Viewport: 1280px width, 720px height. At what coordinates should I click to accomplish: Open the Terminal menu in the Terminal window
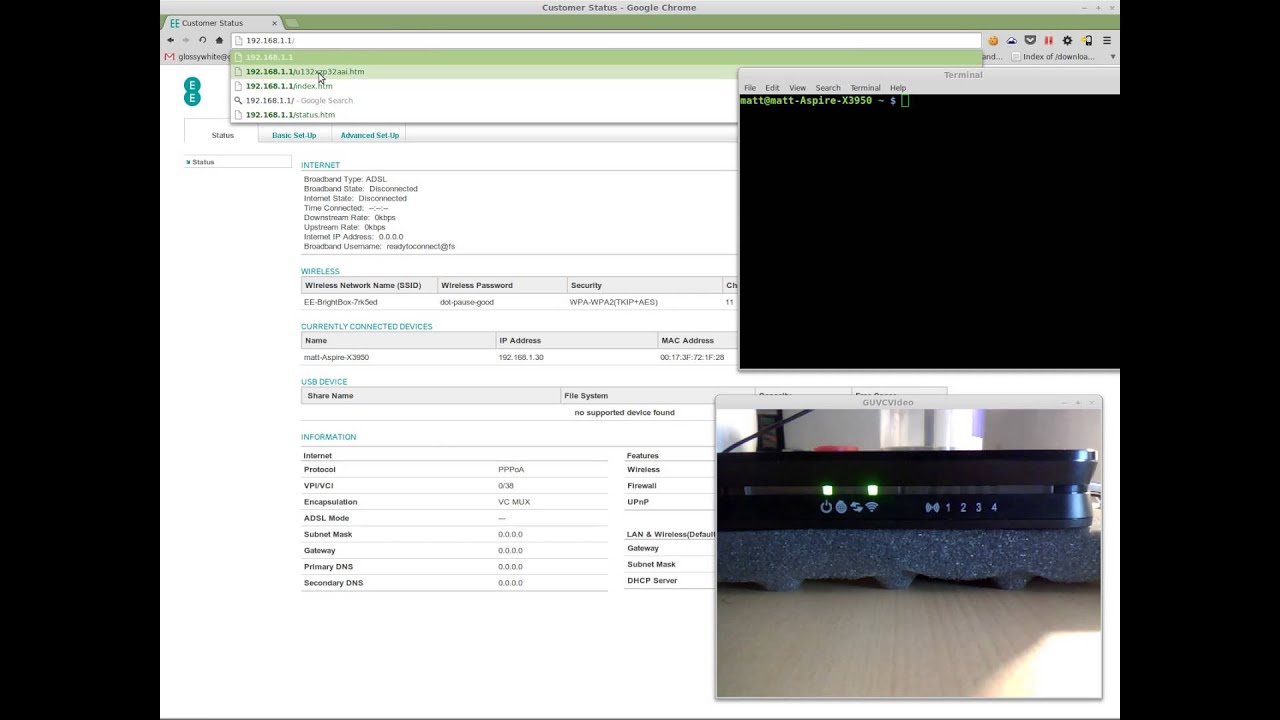click(865, 88)
